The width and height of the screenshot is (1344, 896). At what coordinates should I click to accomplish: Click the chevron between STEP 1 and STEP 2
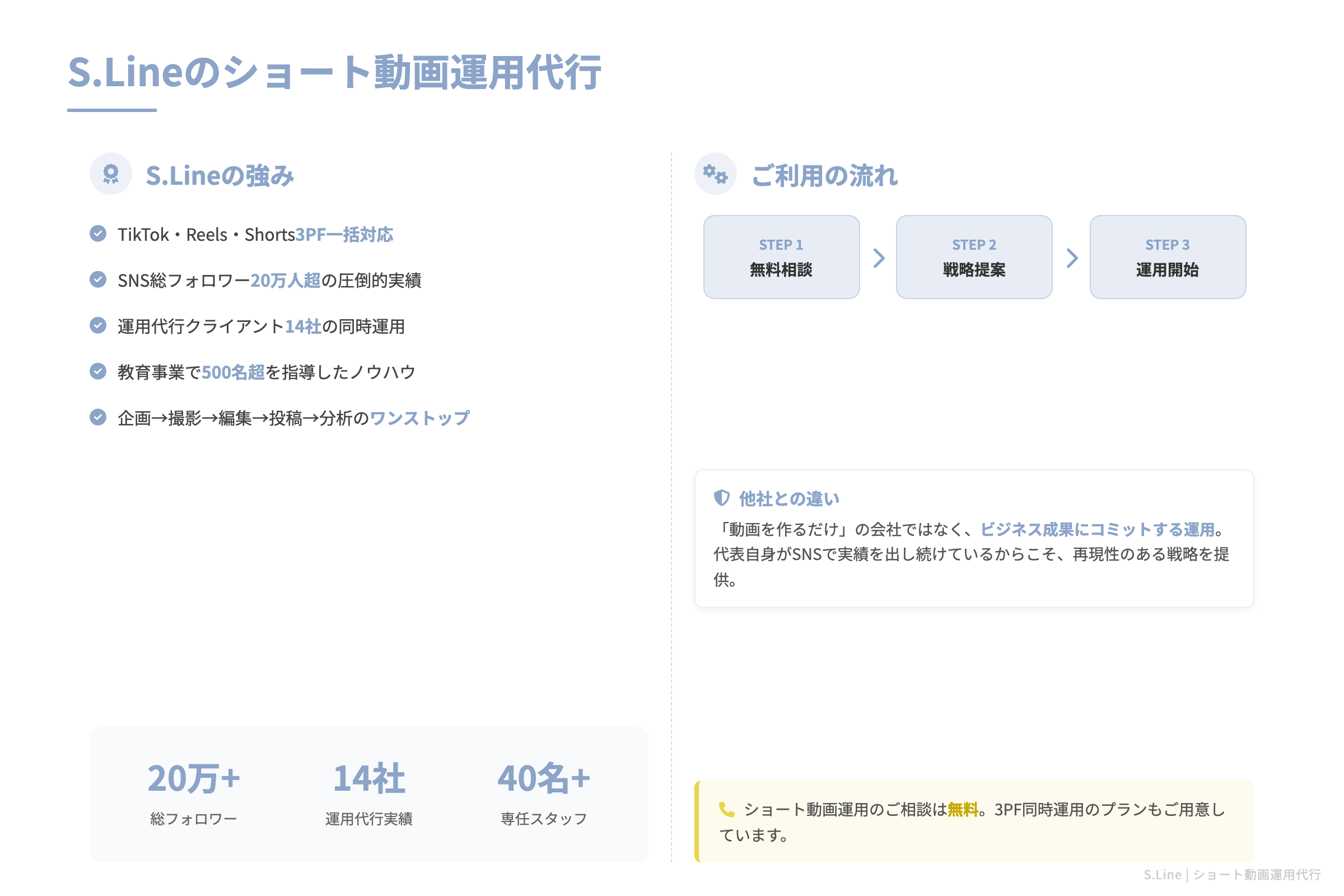878,257
